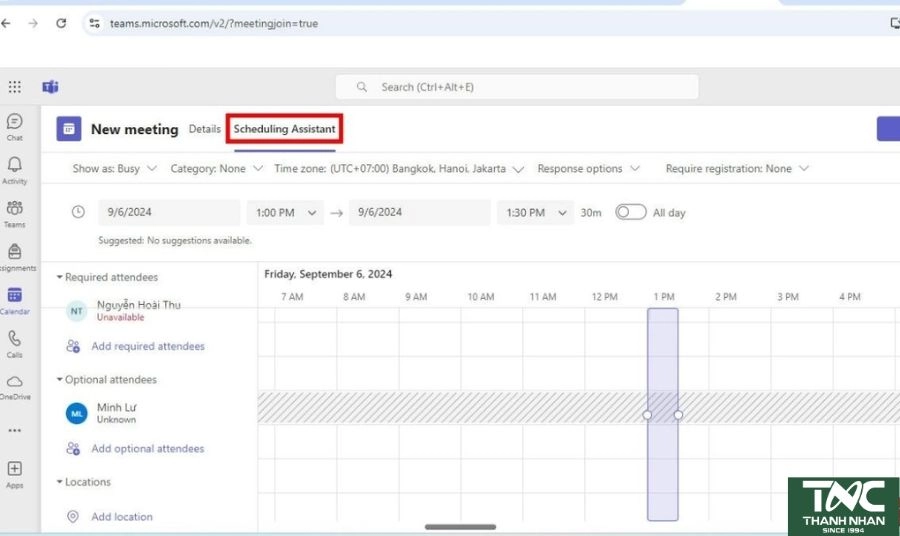Click the New meeting calendar icon
Viewport: 900px width, 536px height.
(x=69, y=129)
